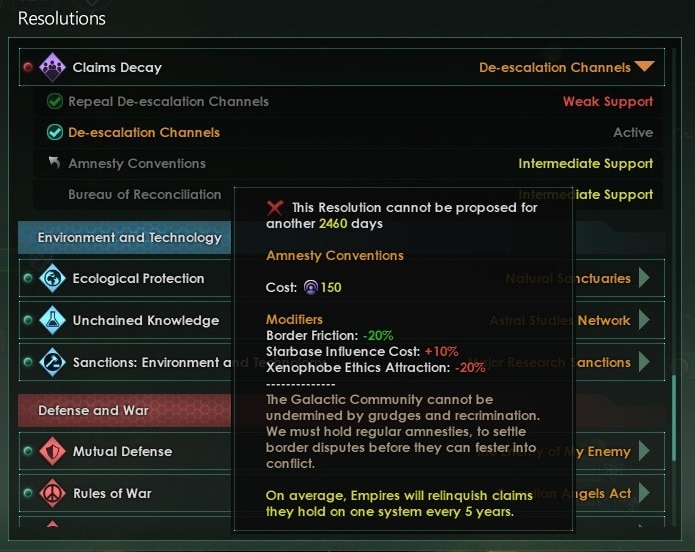
Task: Expand the Unchained Knowledge arrow
Action: [x=645, y=321]
